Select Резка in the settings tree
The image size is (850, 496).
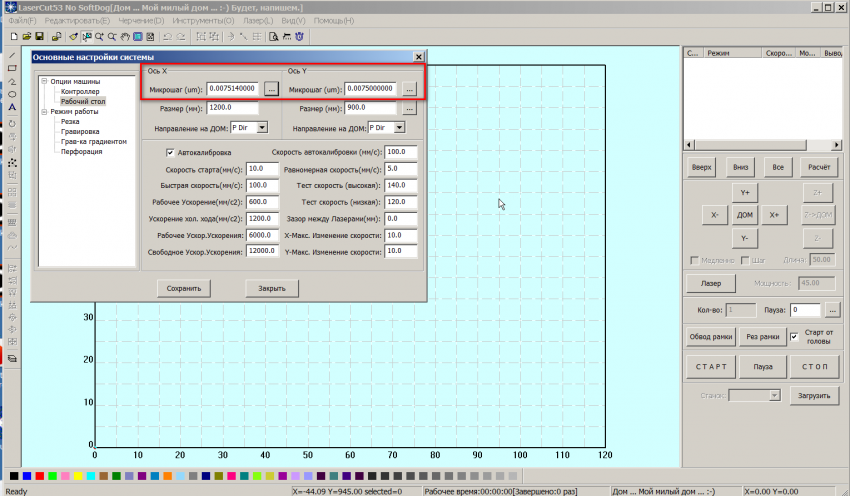coord(72,121)
